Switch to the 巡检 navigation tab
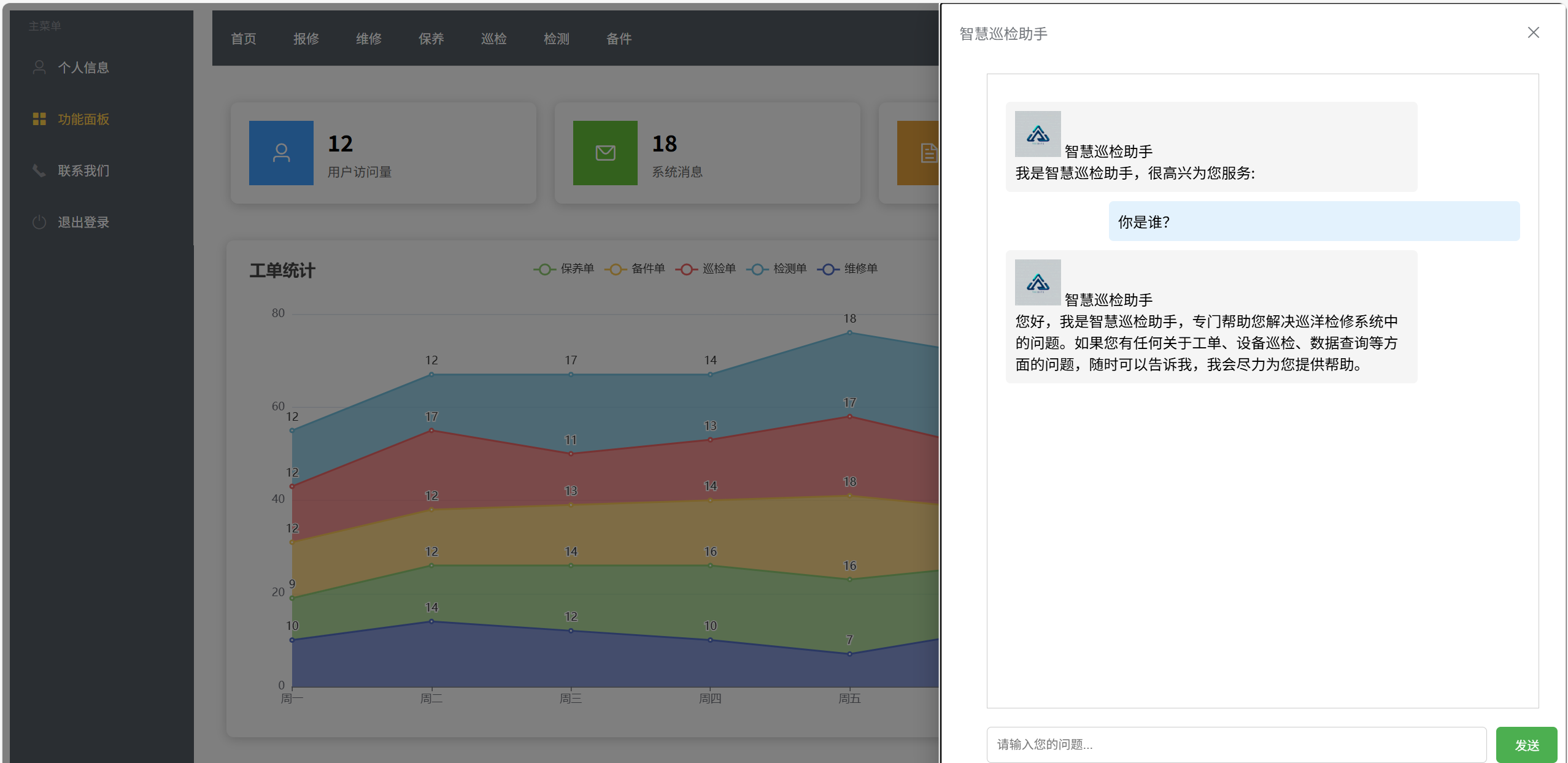The height and width of the screenshot is (763, 1568). point(493,39)
